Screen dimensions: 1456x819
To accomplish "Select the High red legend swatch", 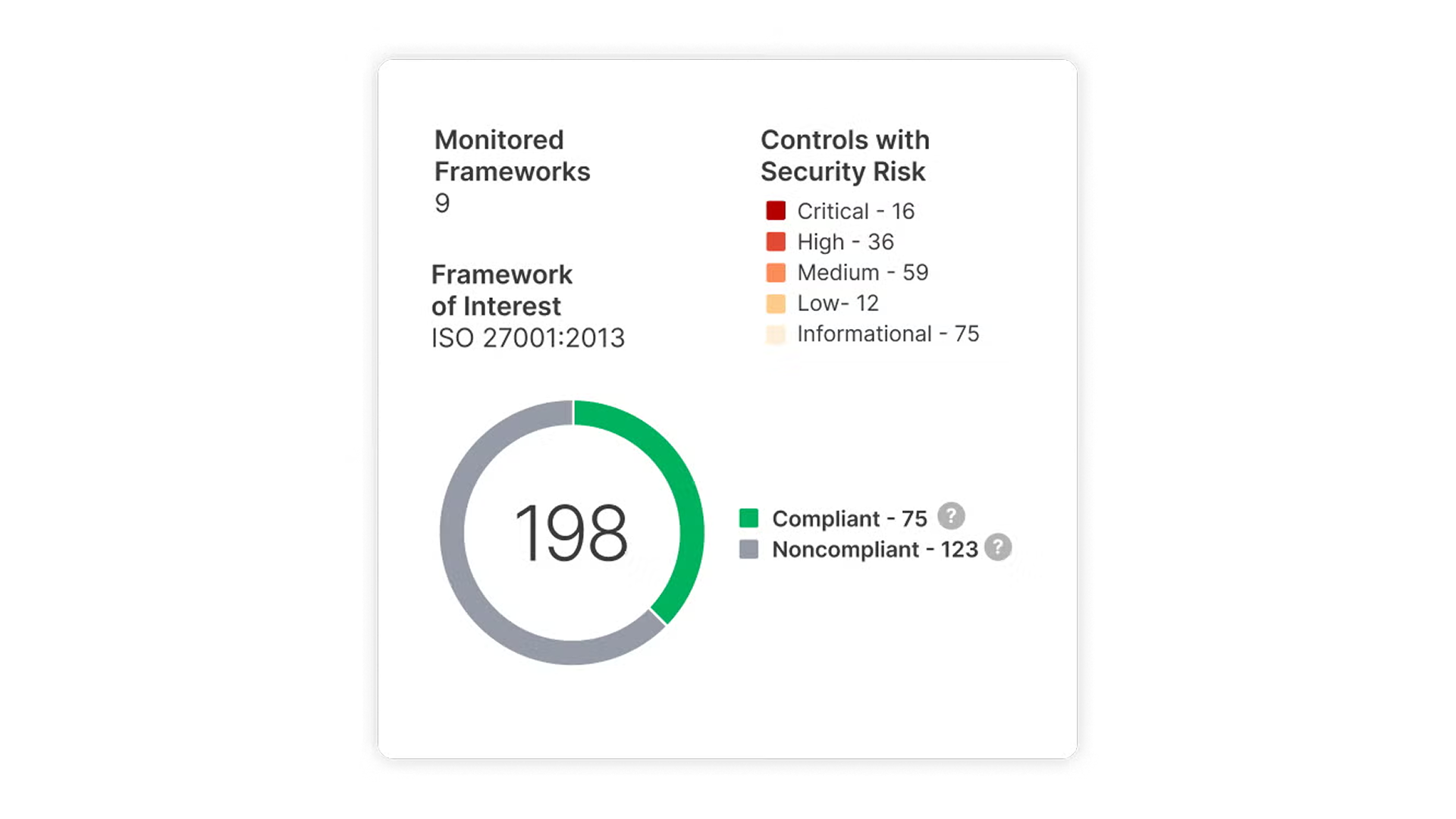I will tap(776, 242).
